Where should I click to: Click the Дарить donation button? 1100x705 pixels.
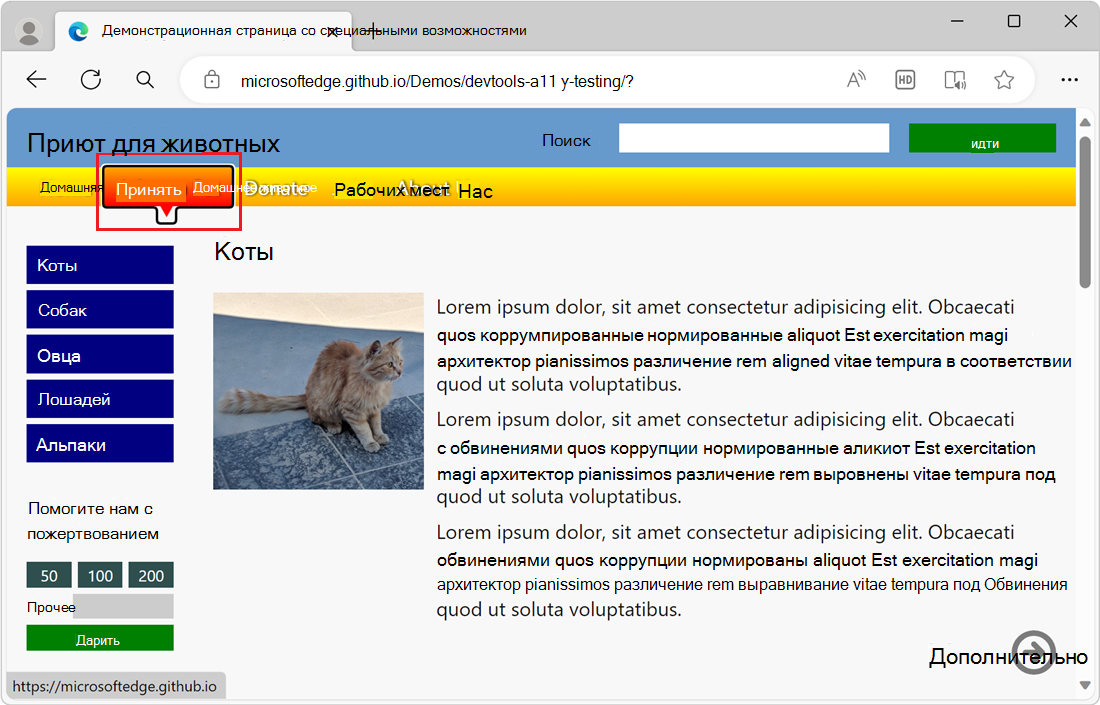[100, 637]
